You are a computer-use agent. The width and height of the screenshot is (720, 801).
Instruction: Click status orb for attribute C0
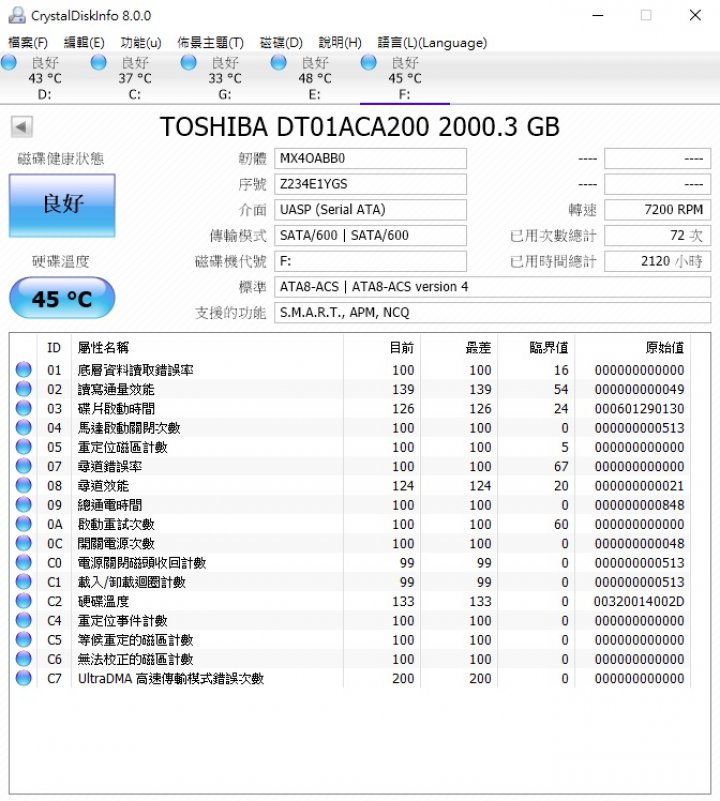coord(24,562)
